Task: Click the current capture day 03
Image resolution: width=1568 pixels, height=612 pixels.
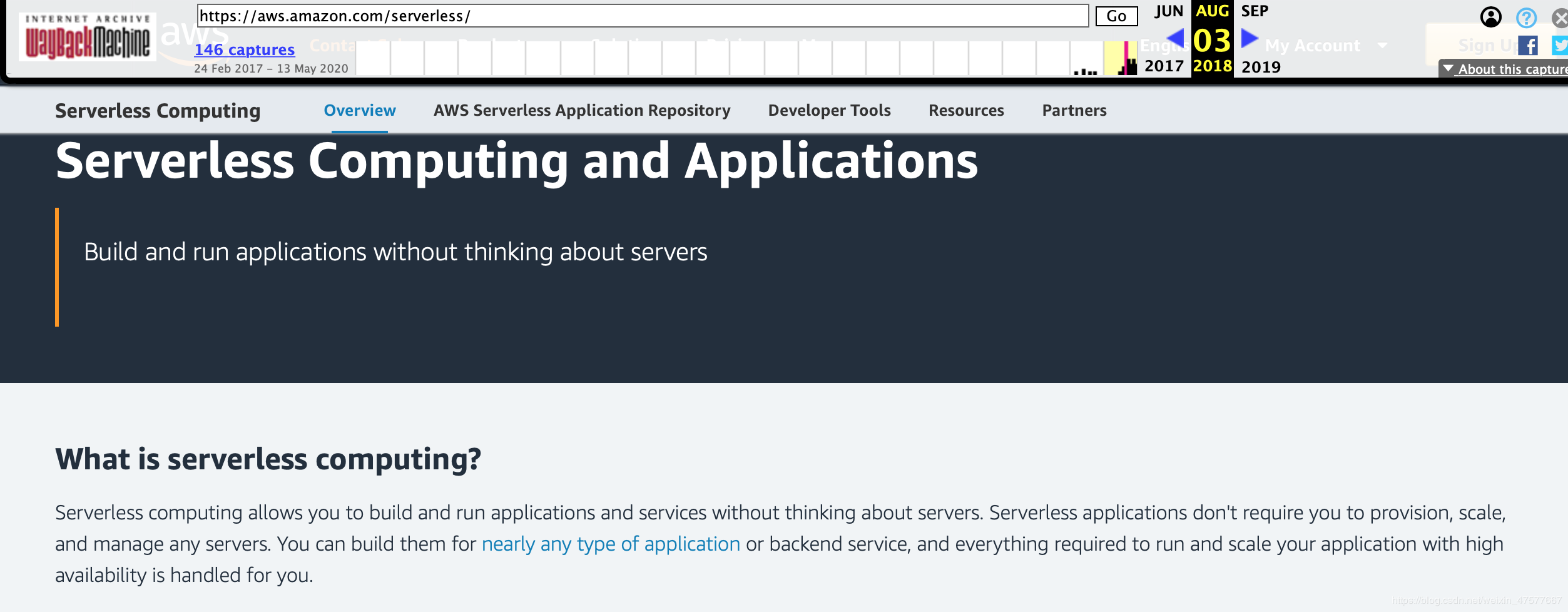Action: tap(1212, 41)
